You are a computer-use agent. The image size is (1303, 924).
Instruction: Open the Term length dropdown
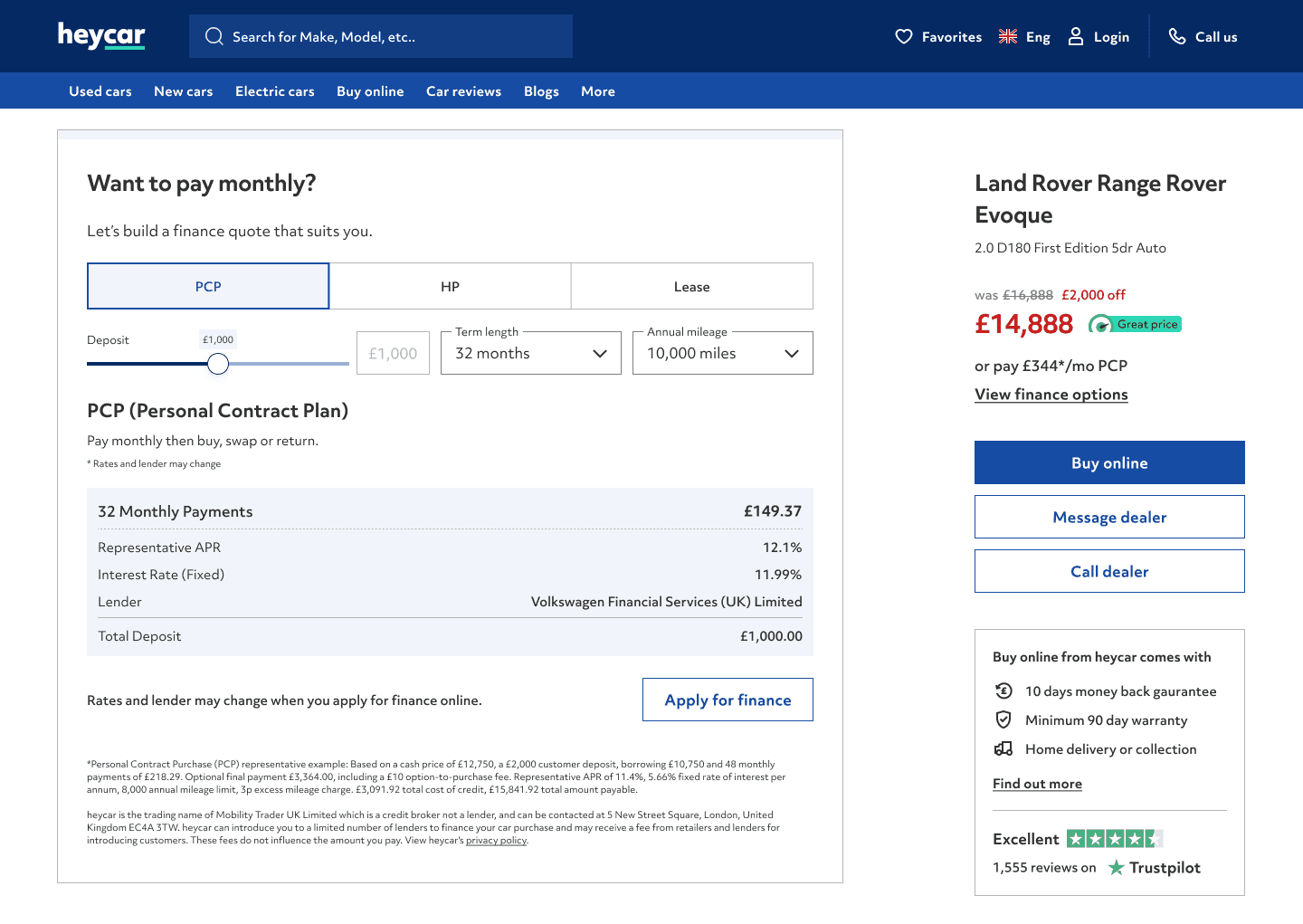click(x=531, y=353)
